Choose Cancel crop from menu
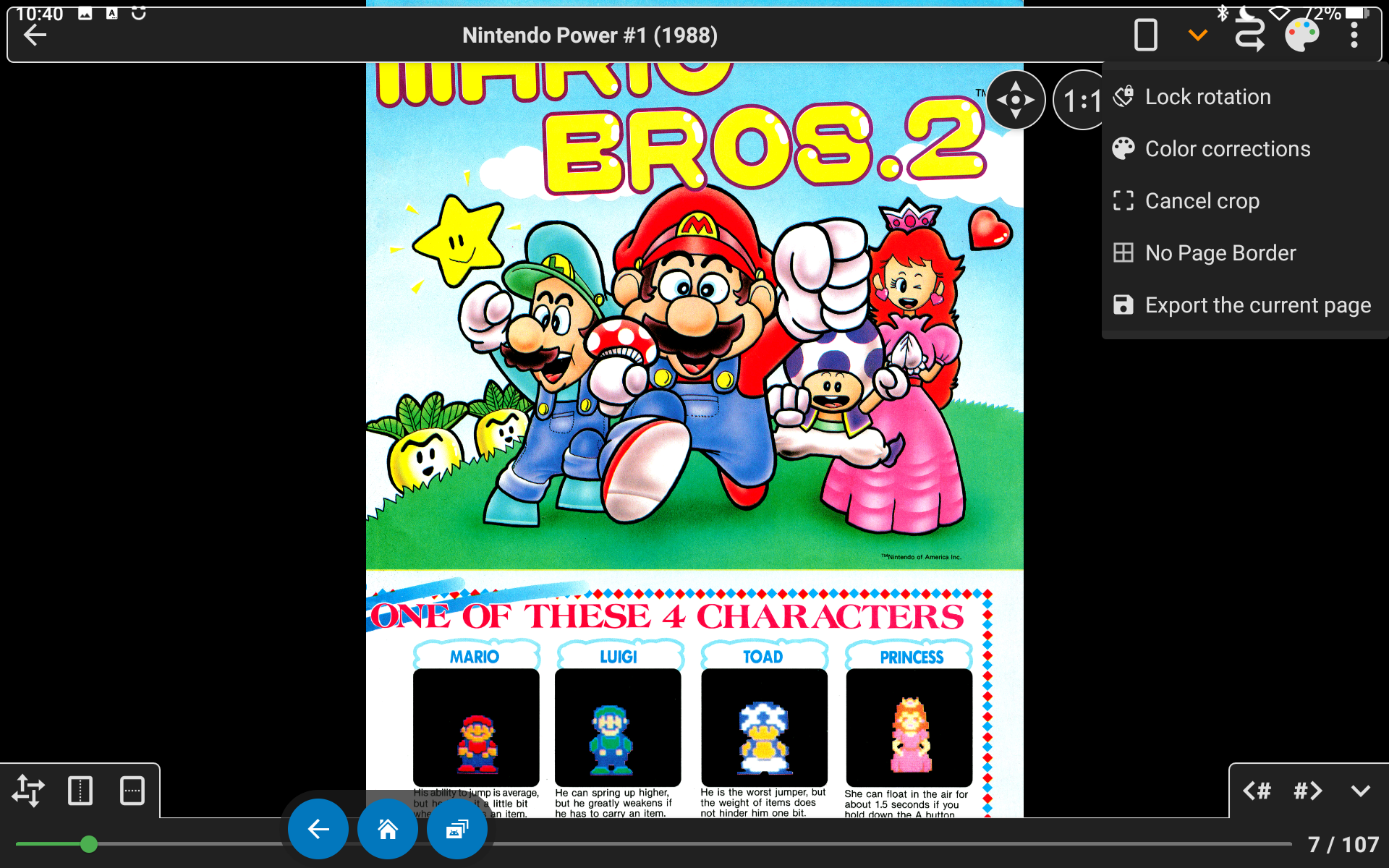Viewport: 1389px width, 868px height. 1244,201
